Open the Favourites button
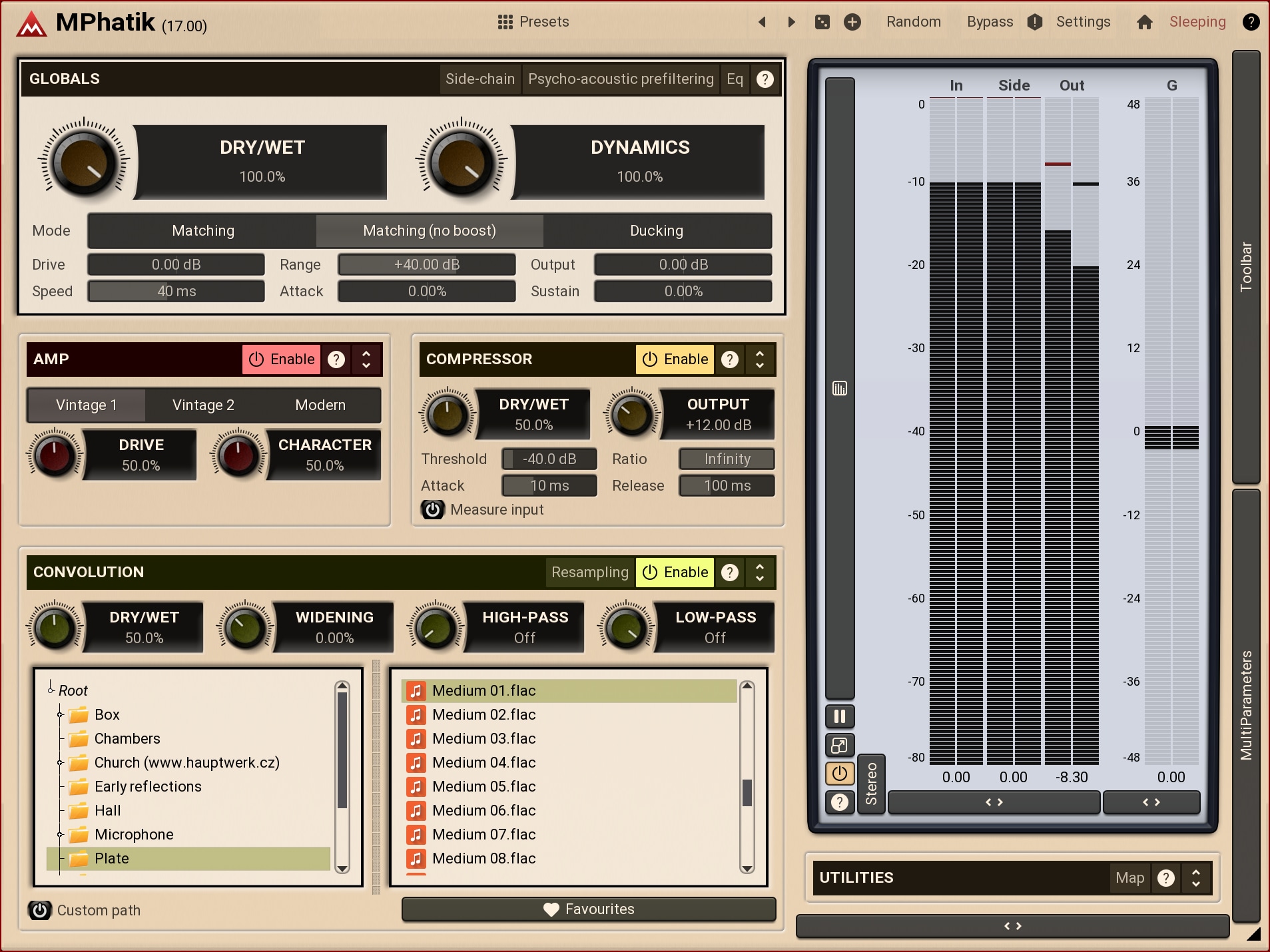Image resolution: width=1270 pixels, height=952 pixels. coord(589,909)
